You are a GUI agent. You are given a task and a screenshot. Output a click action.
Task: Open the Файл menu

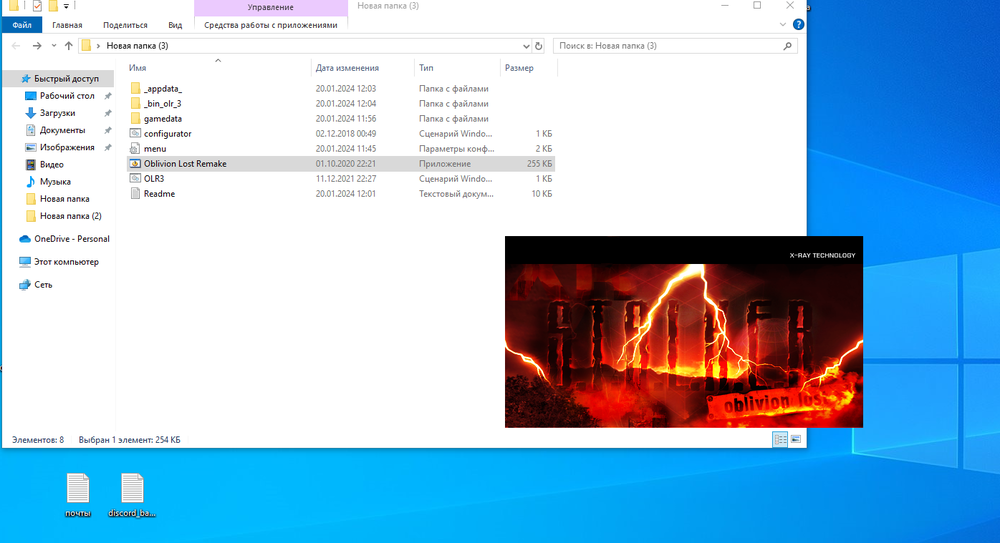click(x=21, y=25)
